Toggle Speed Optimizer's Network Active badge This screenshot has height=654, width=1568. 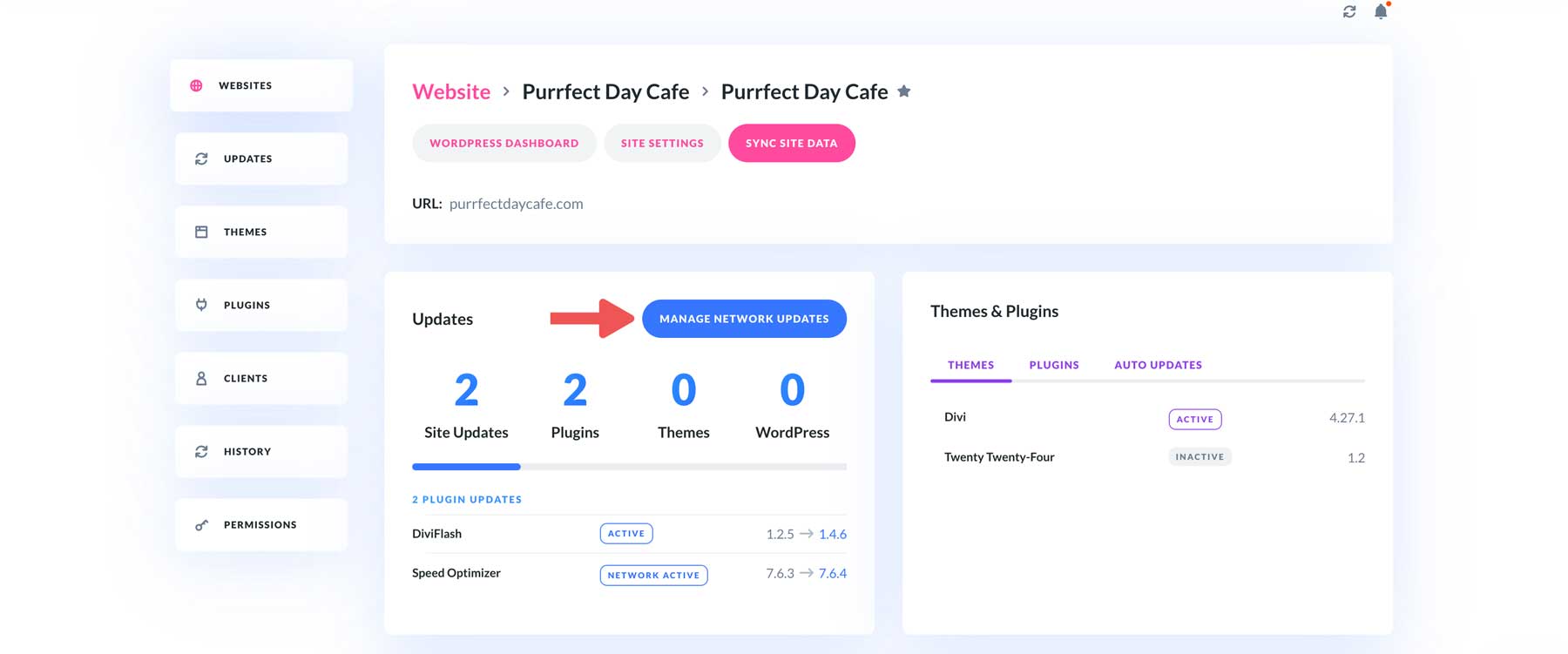click(x=653, y=575)
